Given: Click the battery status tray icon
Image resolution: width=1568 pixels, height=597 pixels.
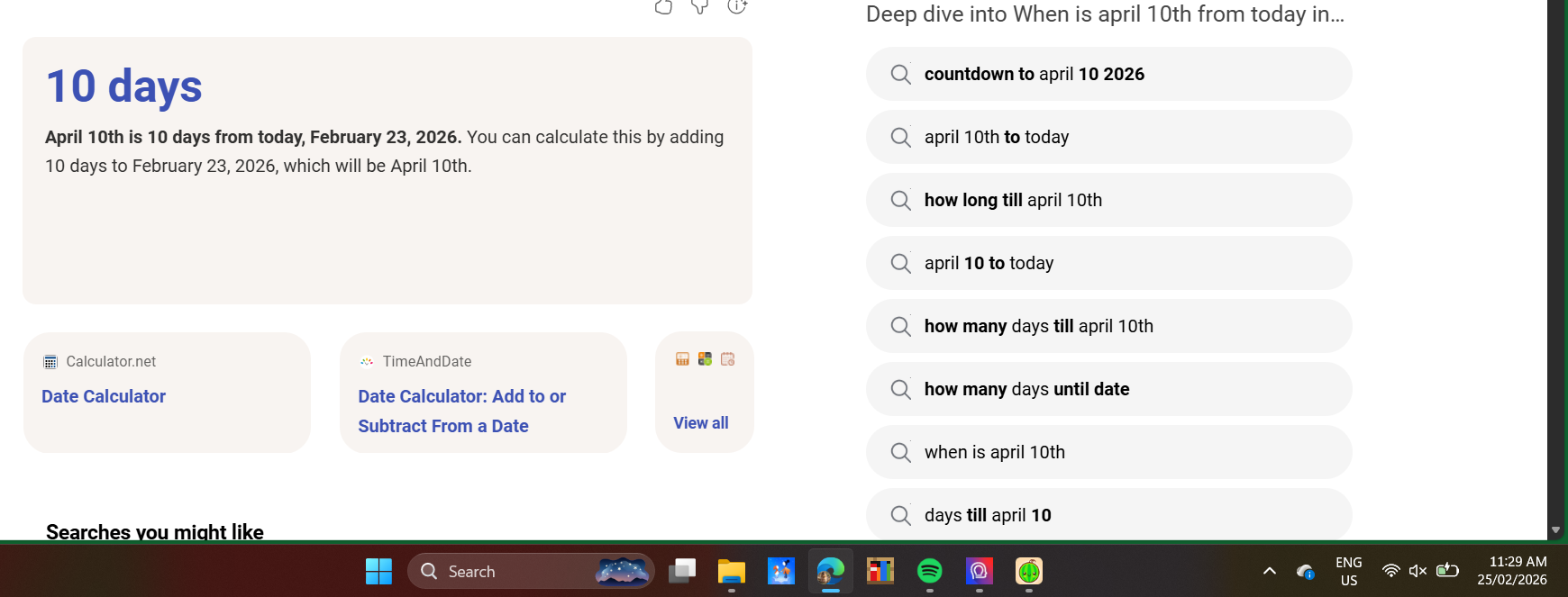Looking at the screenshot, I should pyautogui.click(x=1447, y=570).
